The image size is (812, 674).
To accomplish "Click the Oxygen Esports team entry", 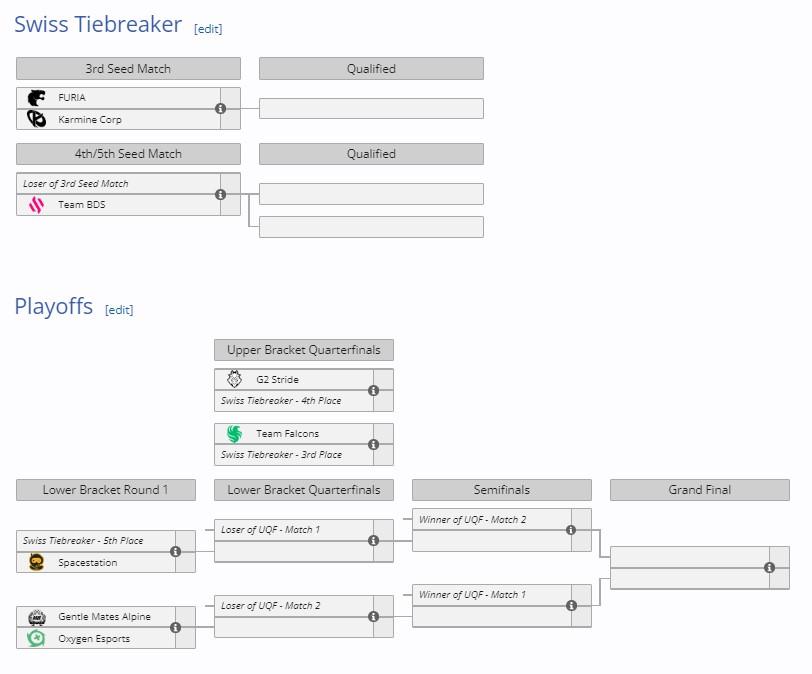I will click(96, 638).
